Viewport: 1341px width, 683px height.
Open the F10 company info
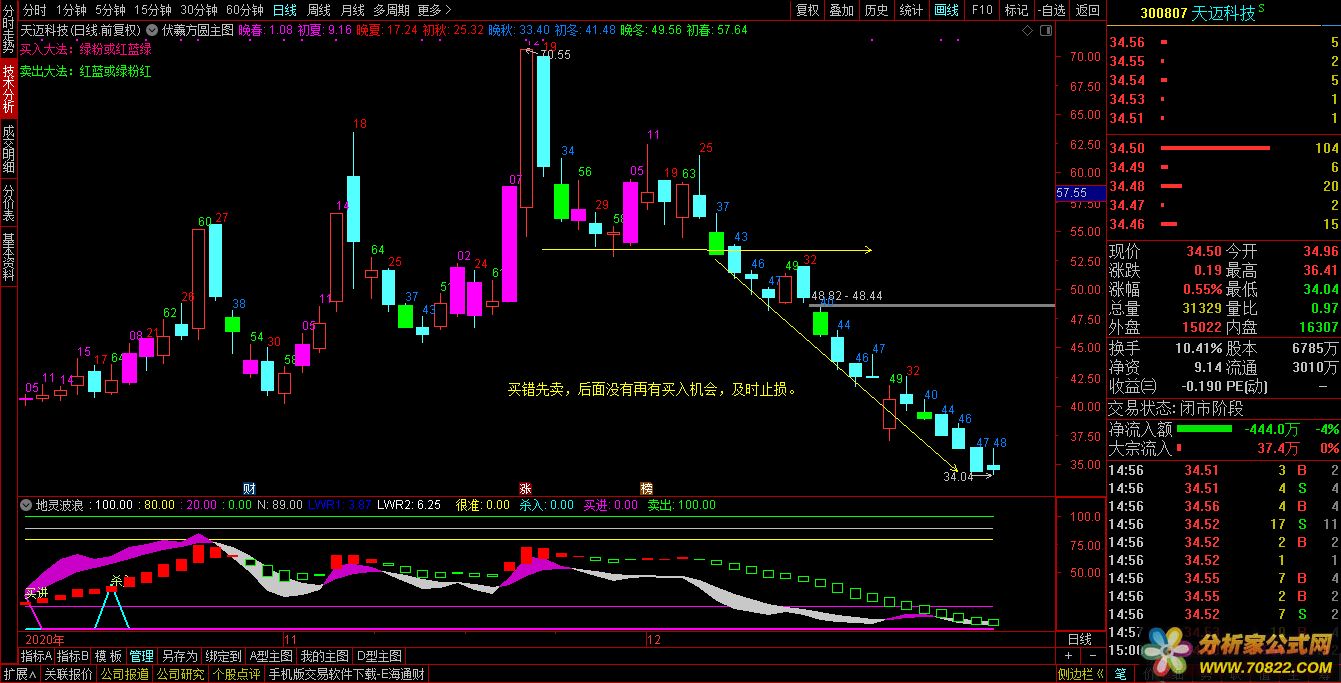(x=981, y=10)
